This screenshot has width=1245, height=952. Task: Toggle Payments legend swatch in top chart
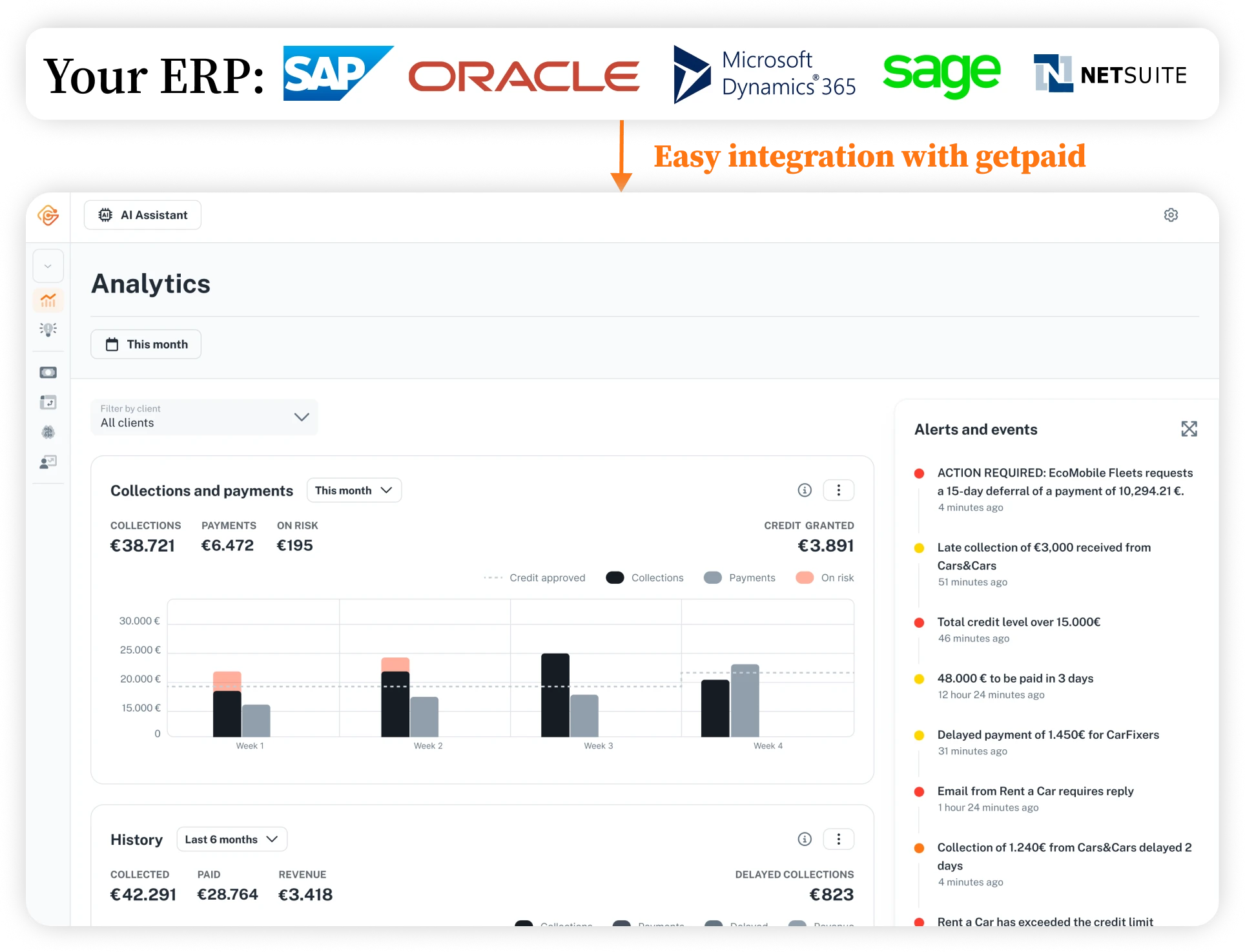[712, 577]
